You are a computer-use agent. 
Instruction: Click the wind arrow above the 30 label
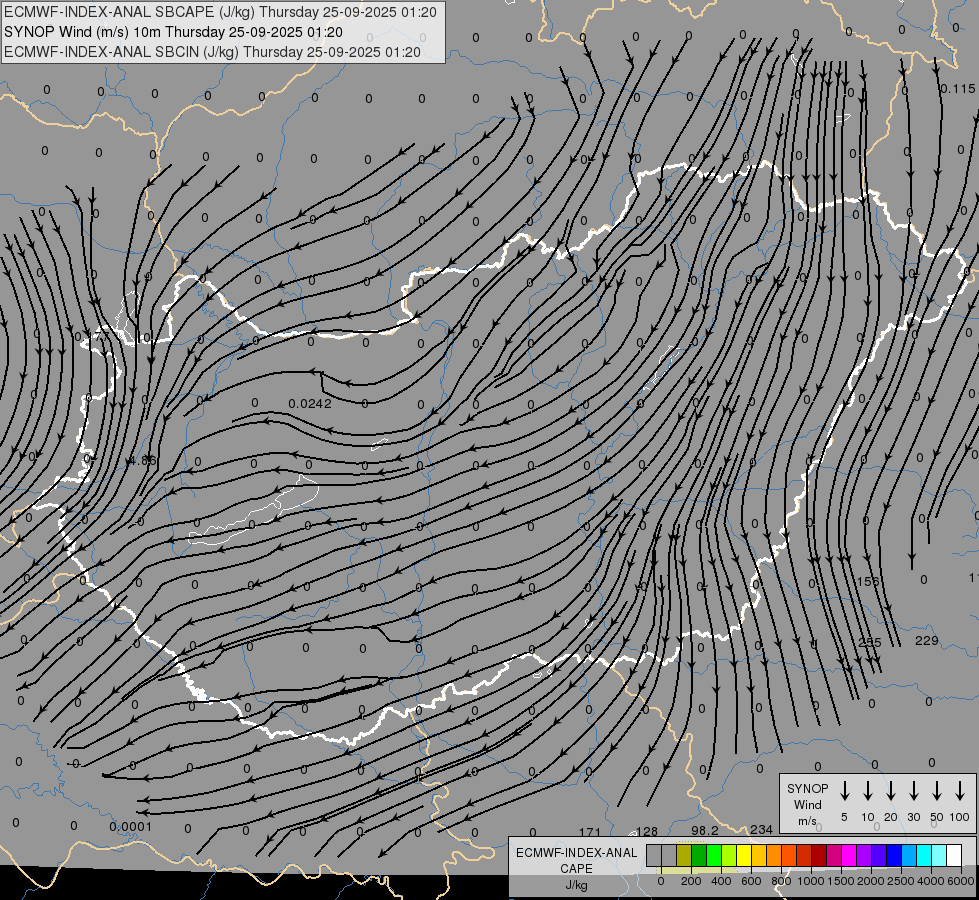(913, 790)
